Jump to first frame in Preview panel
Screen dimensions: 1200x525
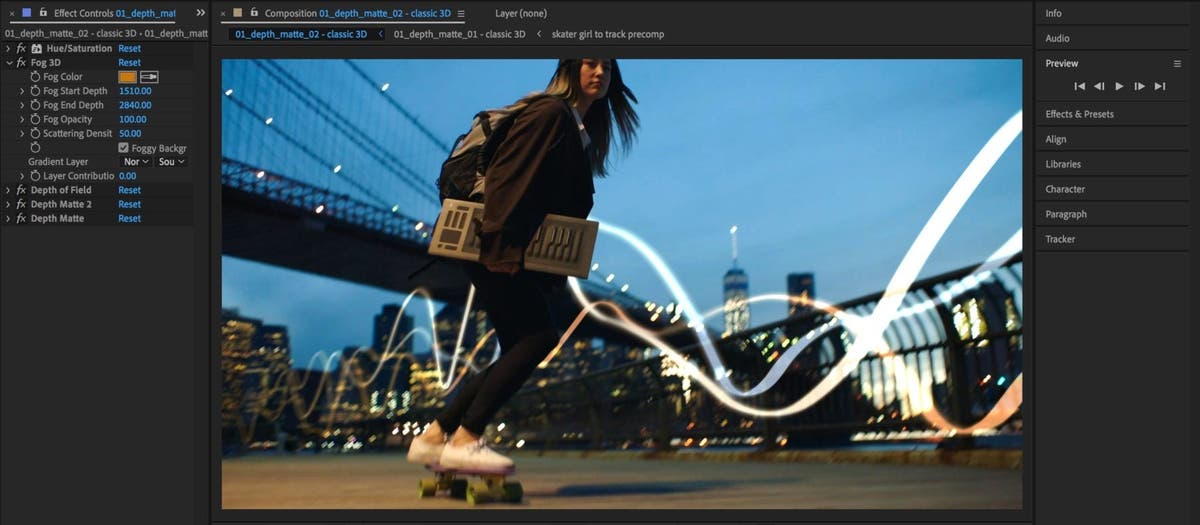pyautogui.click(x=1080, y=87)
